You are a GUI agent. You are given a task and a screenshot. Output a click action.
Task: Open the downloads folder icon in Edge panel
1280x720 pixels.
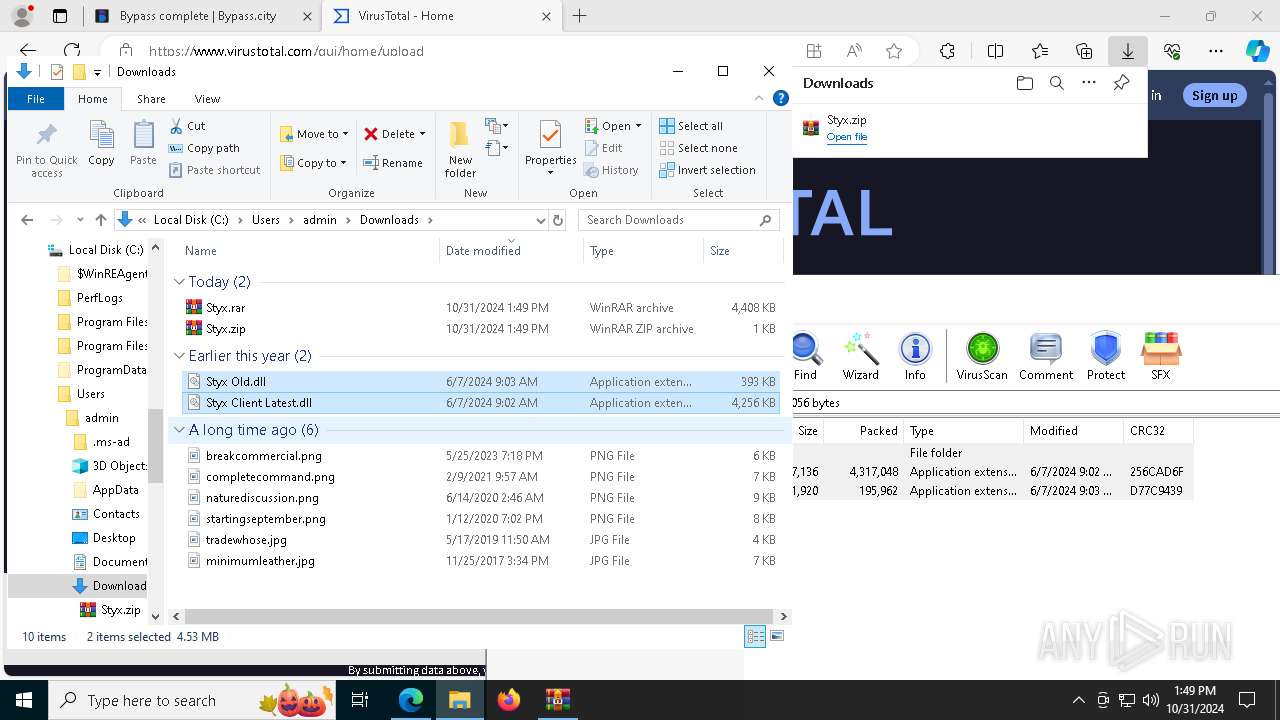[1024, 83]
